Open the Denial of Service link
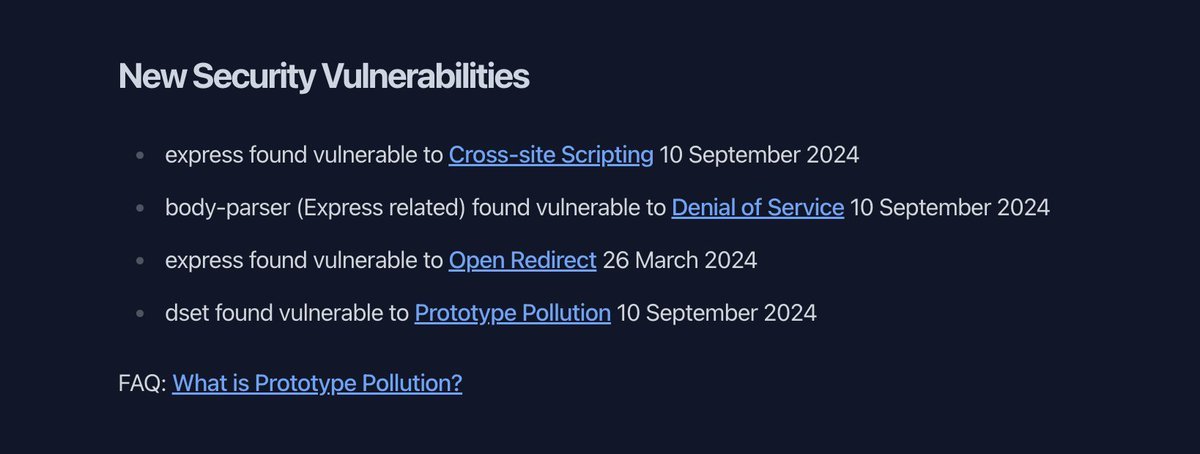This screenshot has height=454, width=1200. pos(757,208)
